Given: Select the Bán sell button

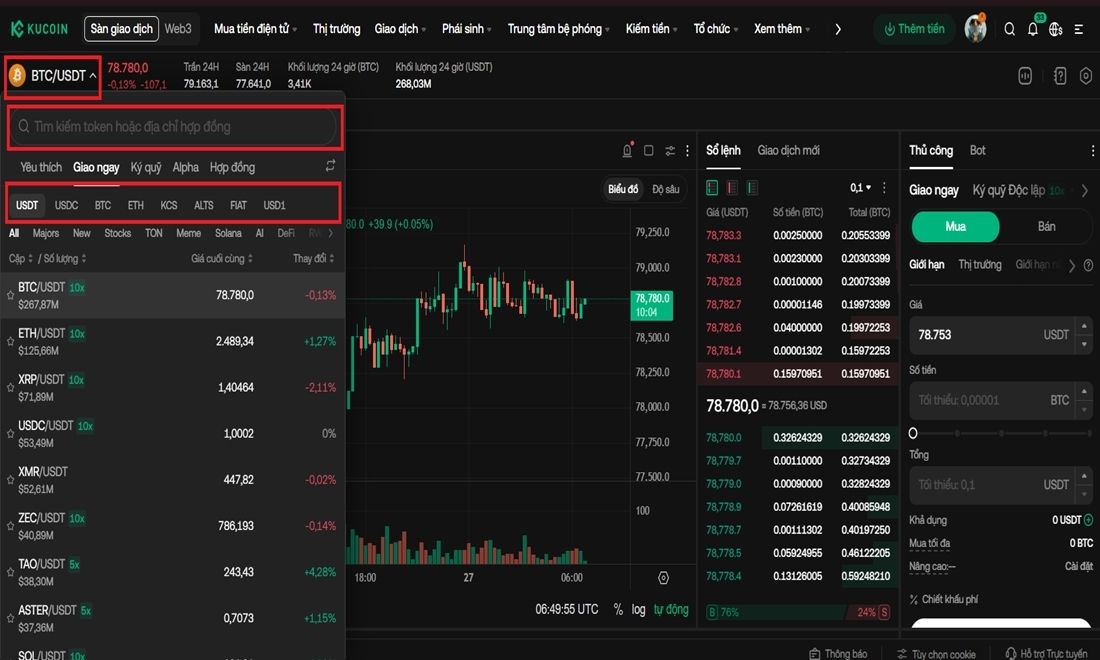Looking at the screenshot, I should 1046,227.
